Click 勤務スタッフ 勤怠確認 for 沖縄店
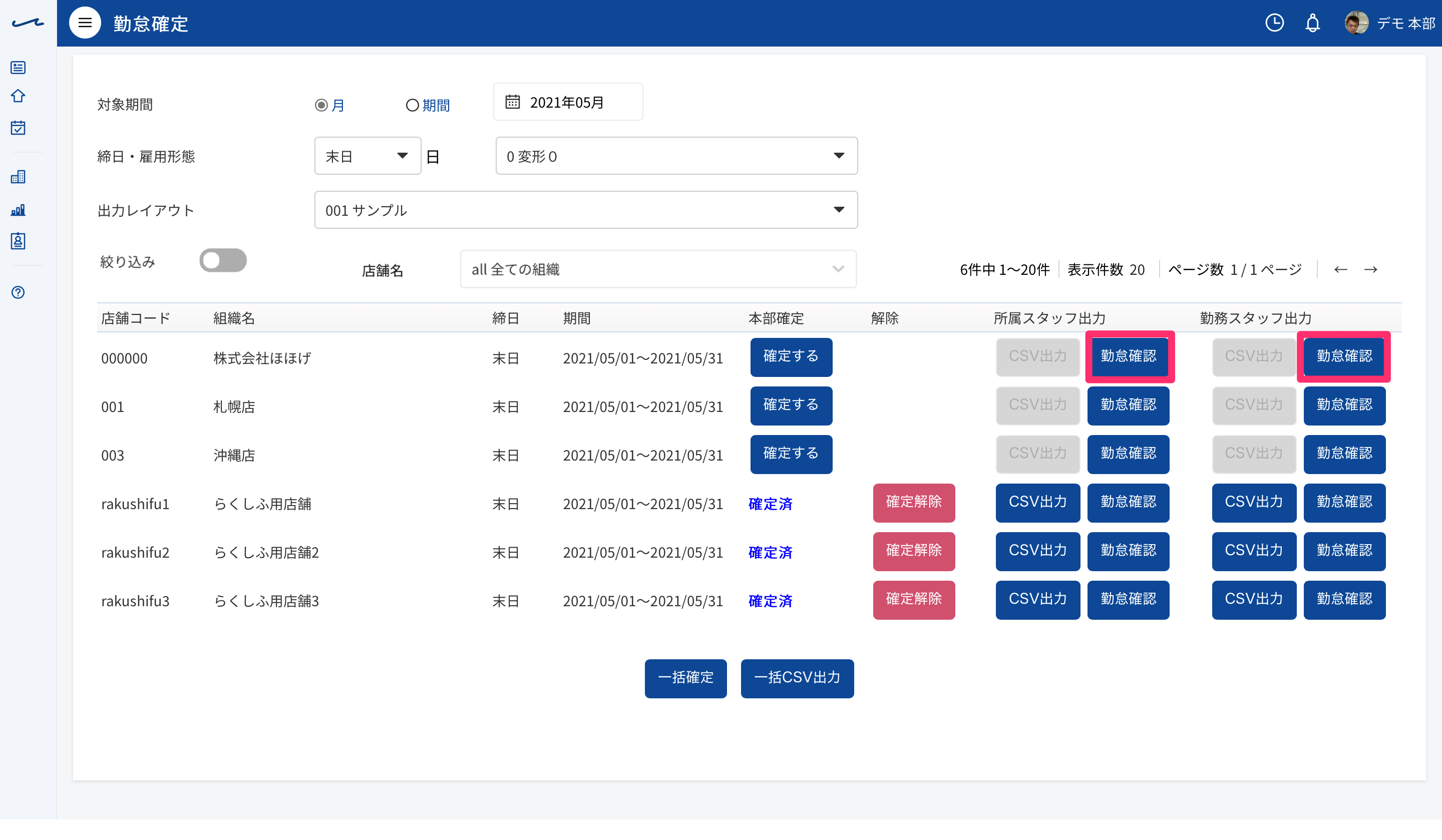 (1345, 455)
